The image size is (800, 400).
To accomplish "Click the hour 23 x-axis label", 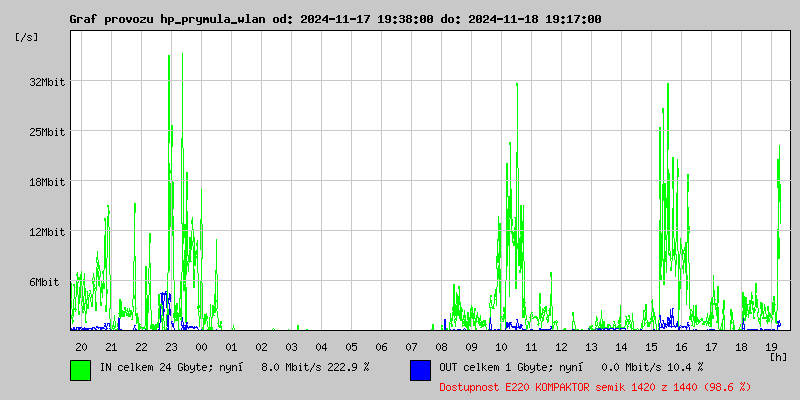I will [x=171, y=347].
